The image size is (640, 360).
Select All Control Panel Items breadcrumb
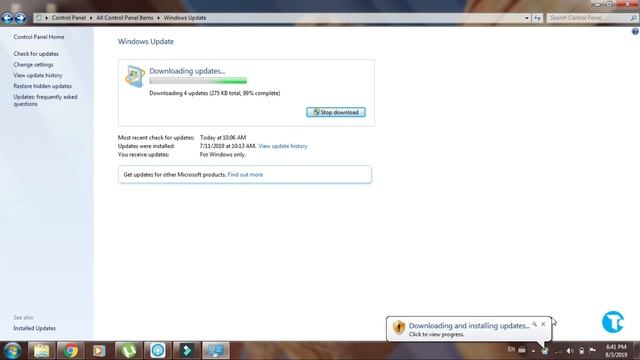point(125,18)
